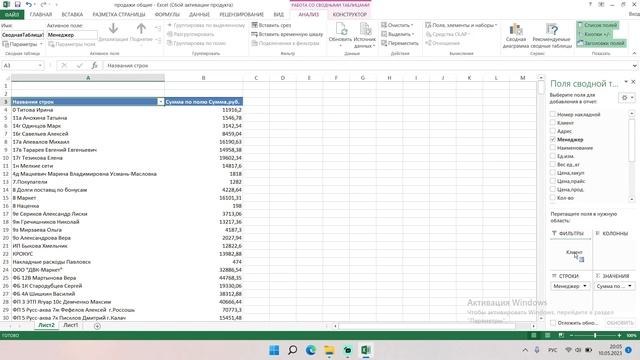
Task: Expand the formula bar
Action: click(x=634, y=65)
